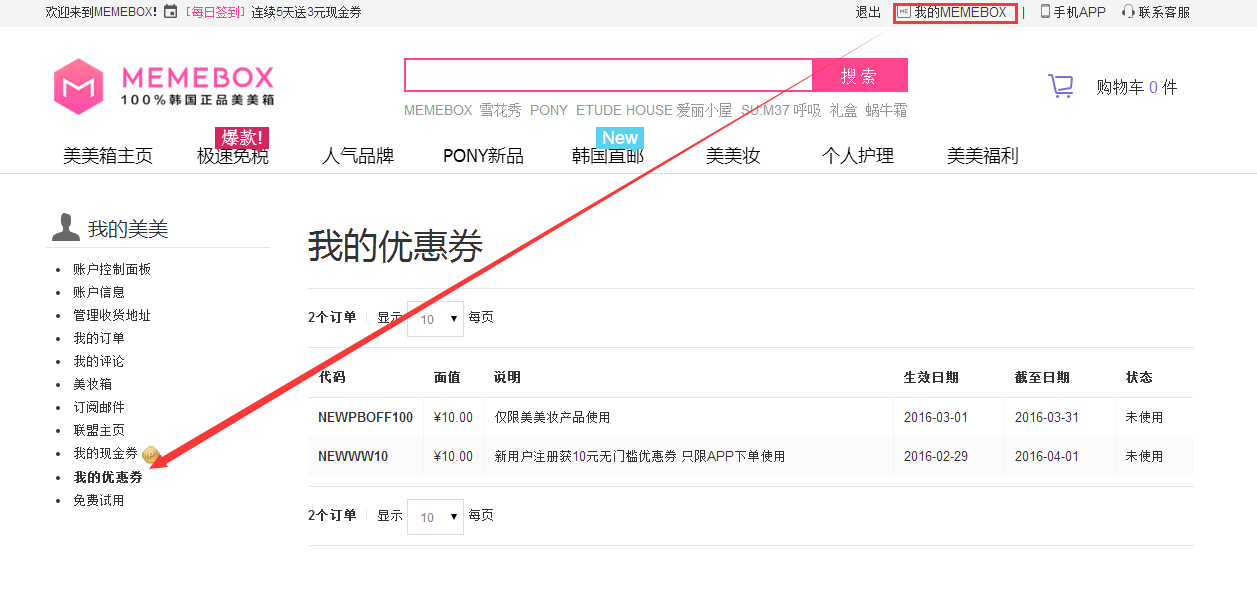Click the 每日签到 link
The width and height of the screenshot is (1257, 597).
point(214,12)
